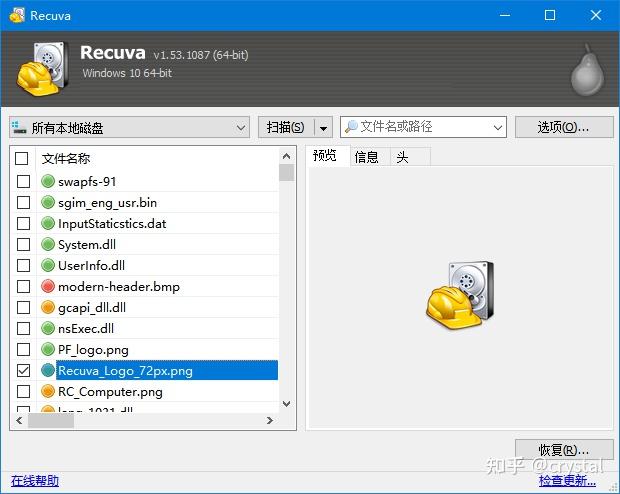Click the horizontal scroll right arrow
This screenshot has width=620, height=494.
point(270,420)
